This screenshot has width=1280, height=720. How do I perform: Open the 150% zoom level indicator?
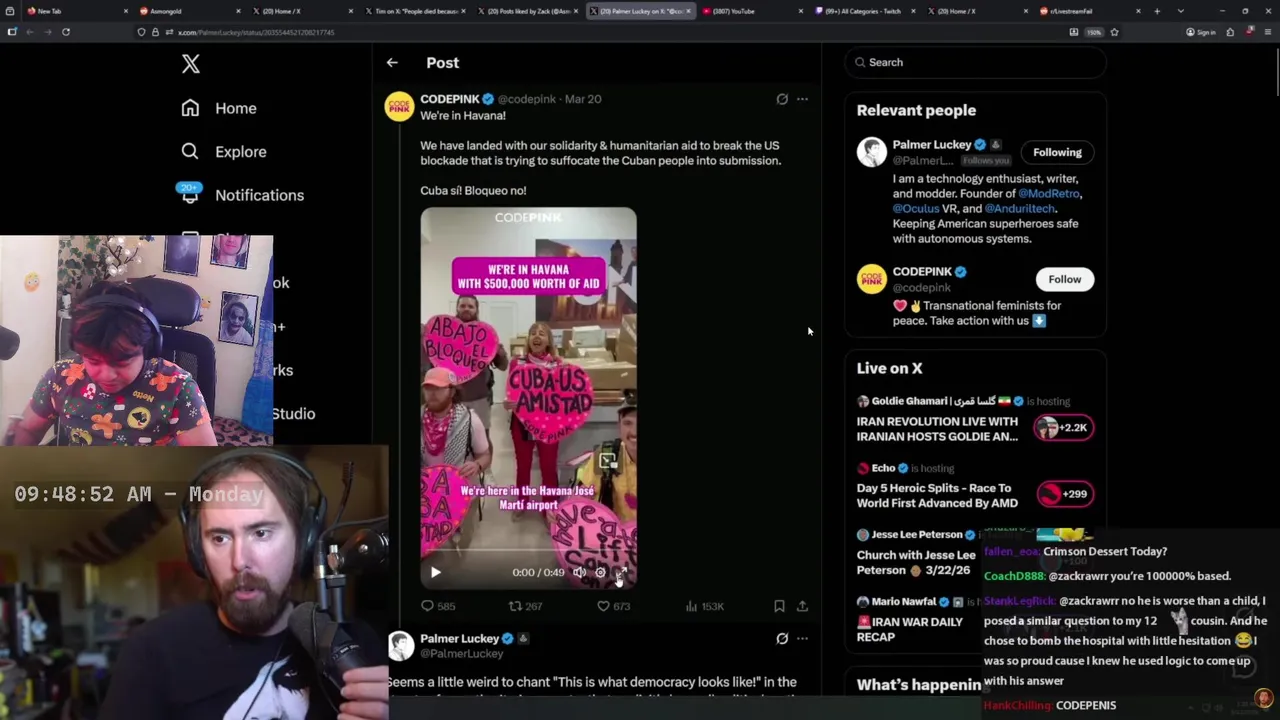point(1094,32)
